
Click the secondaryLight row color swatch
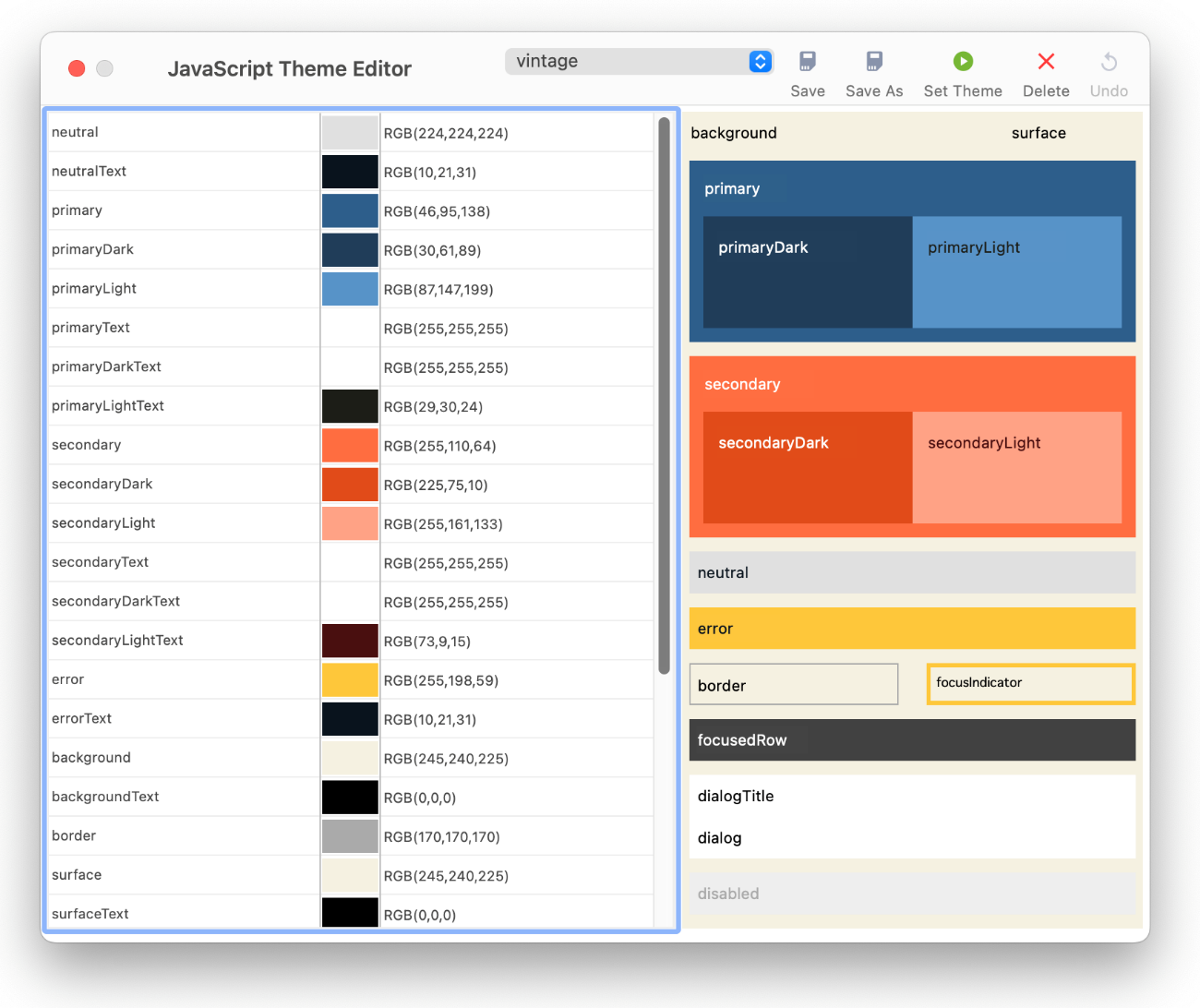(x=350, y=523)
